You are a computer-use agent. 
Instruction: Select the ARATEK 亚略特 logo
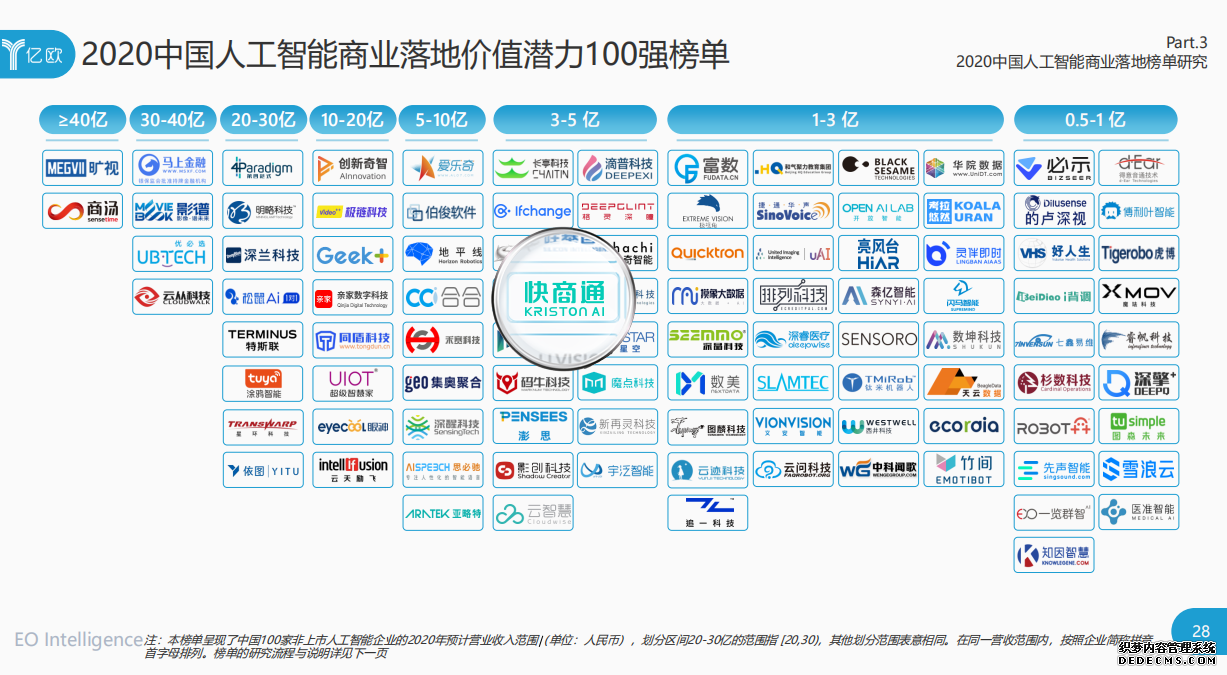coord(443,512)
